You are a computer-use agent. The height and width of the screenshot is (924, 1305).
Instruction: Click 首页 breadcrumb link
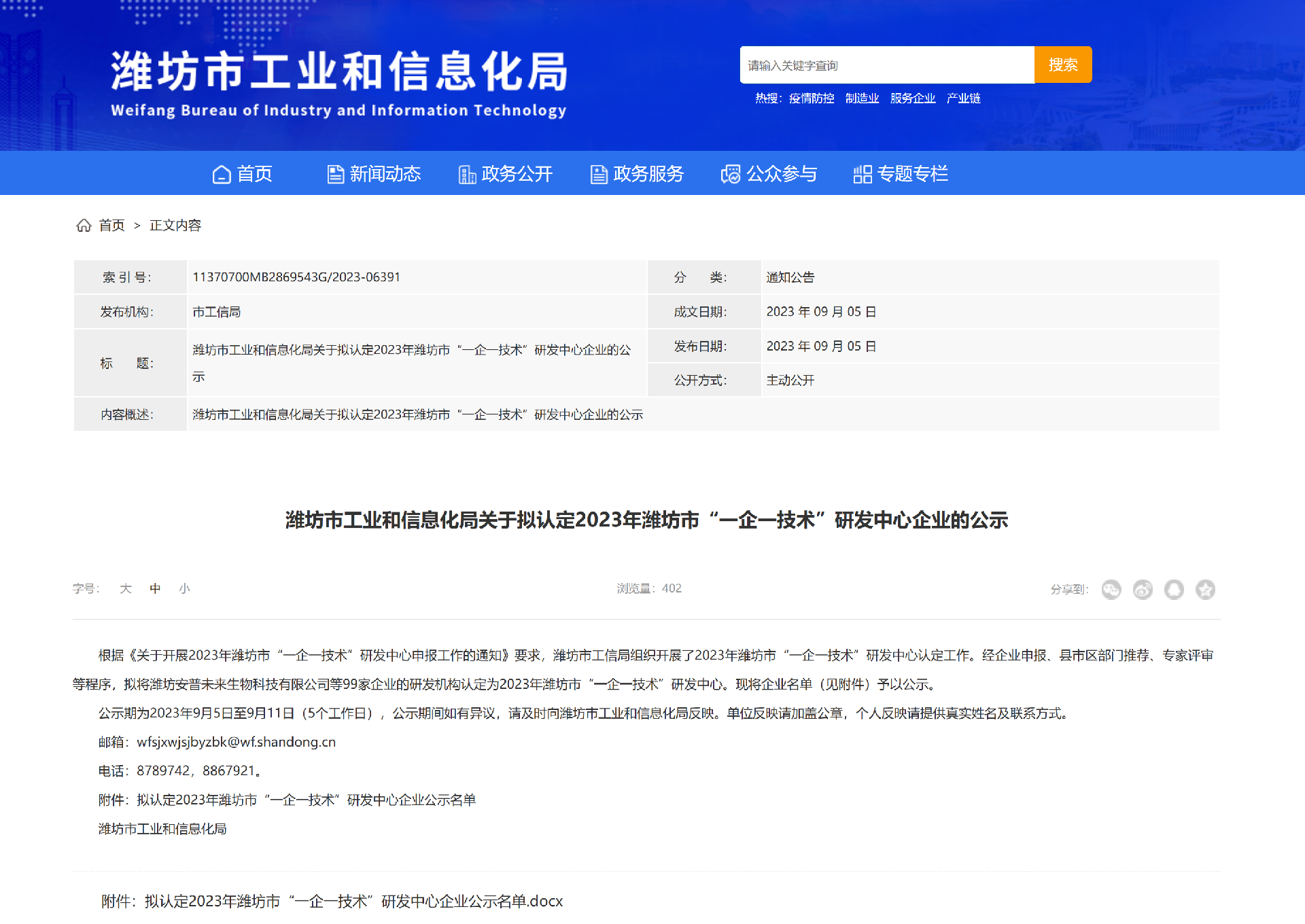111,225
